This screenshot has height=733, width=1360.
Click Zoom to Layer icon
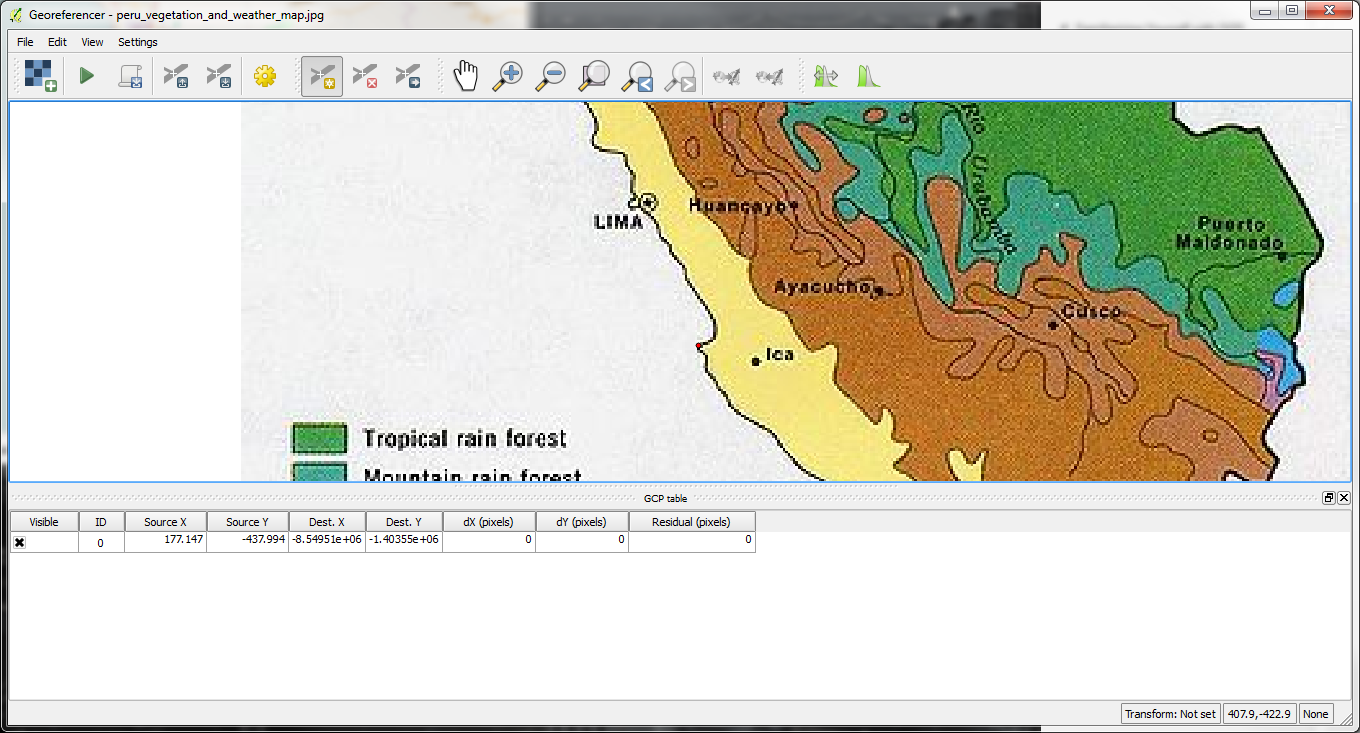(595, 76)
